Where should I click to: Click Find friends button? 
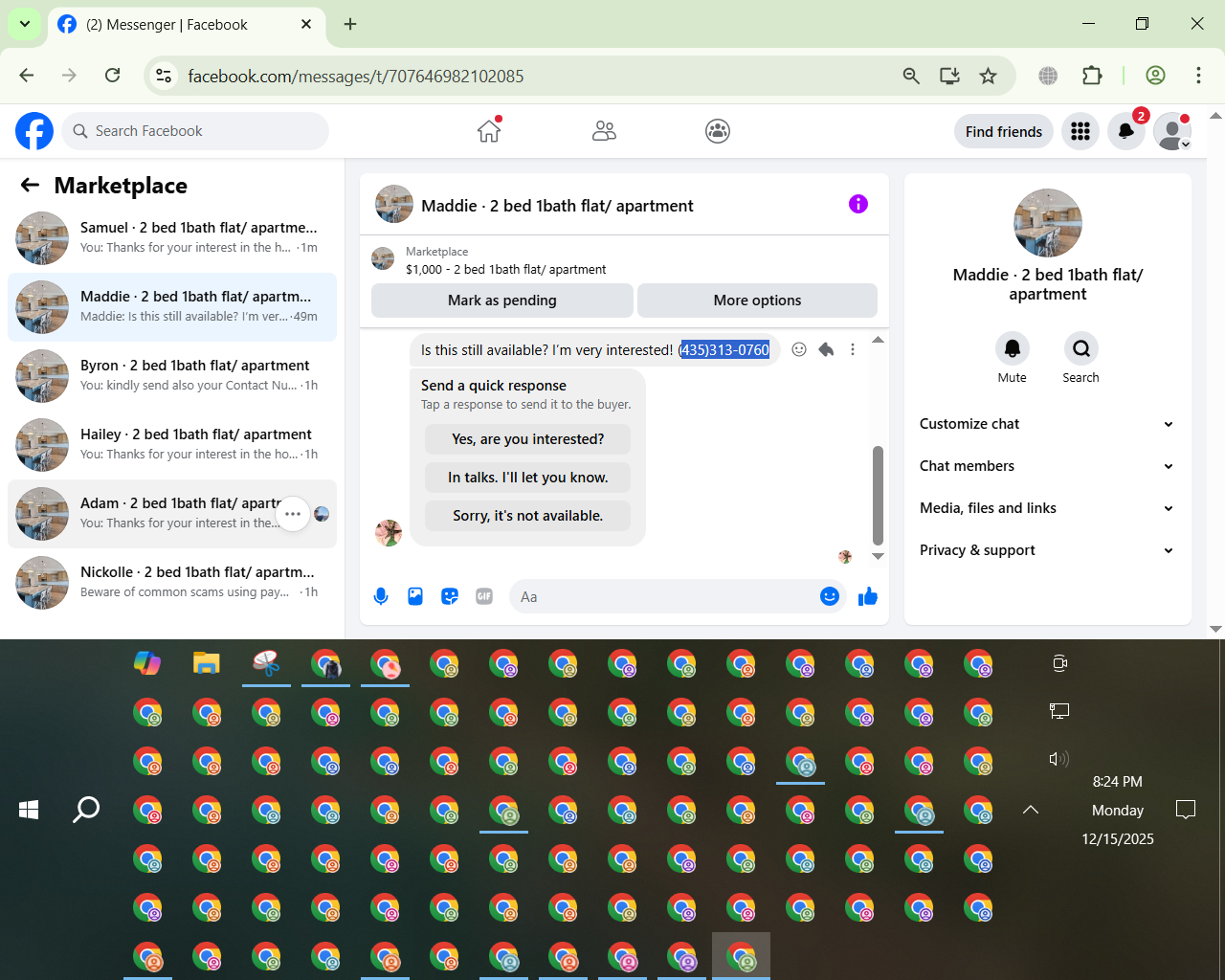tap(1004, 131)
